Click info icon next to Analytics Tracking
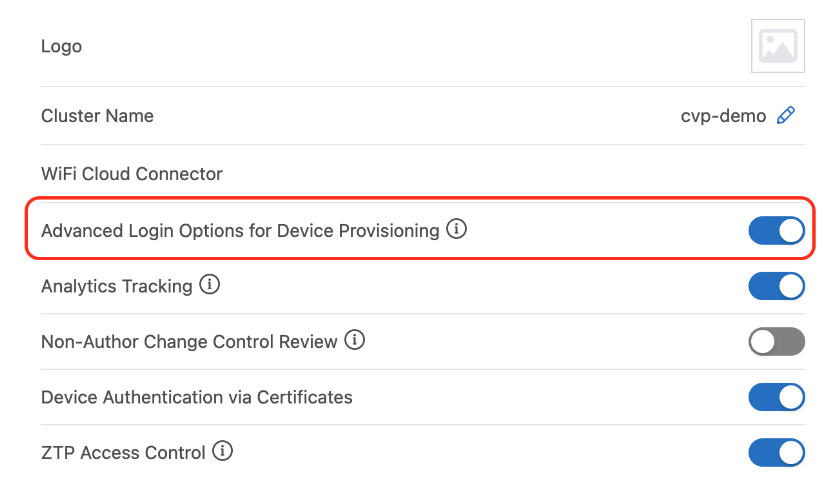The image size is (839, 500). (209, 285)
